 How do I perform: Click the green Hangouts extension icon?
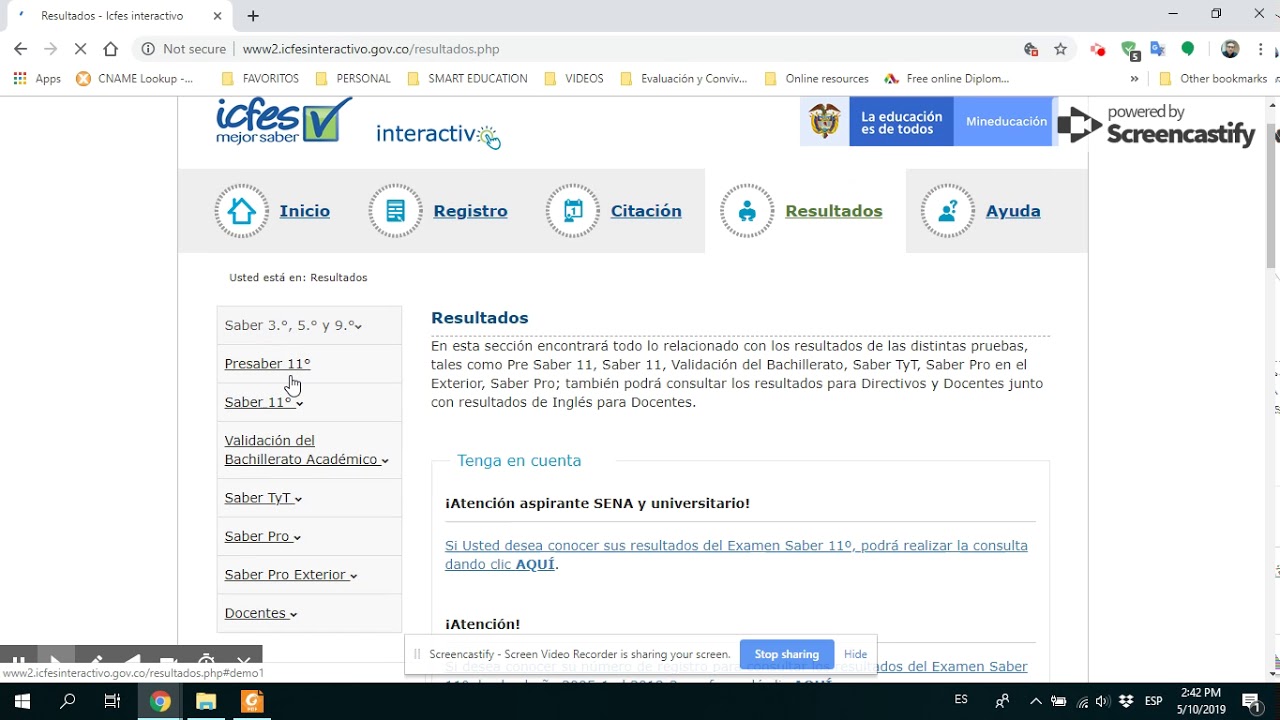[x=1188, y=49]
